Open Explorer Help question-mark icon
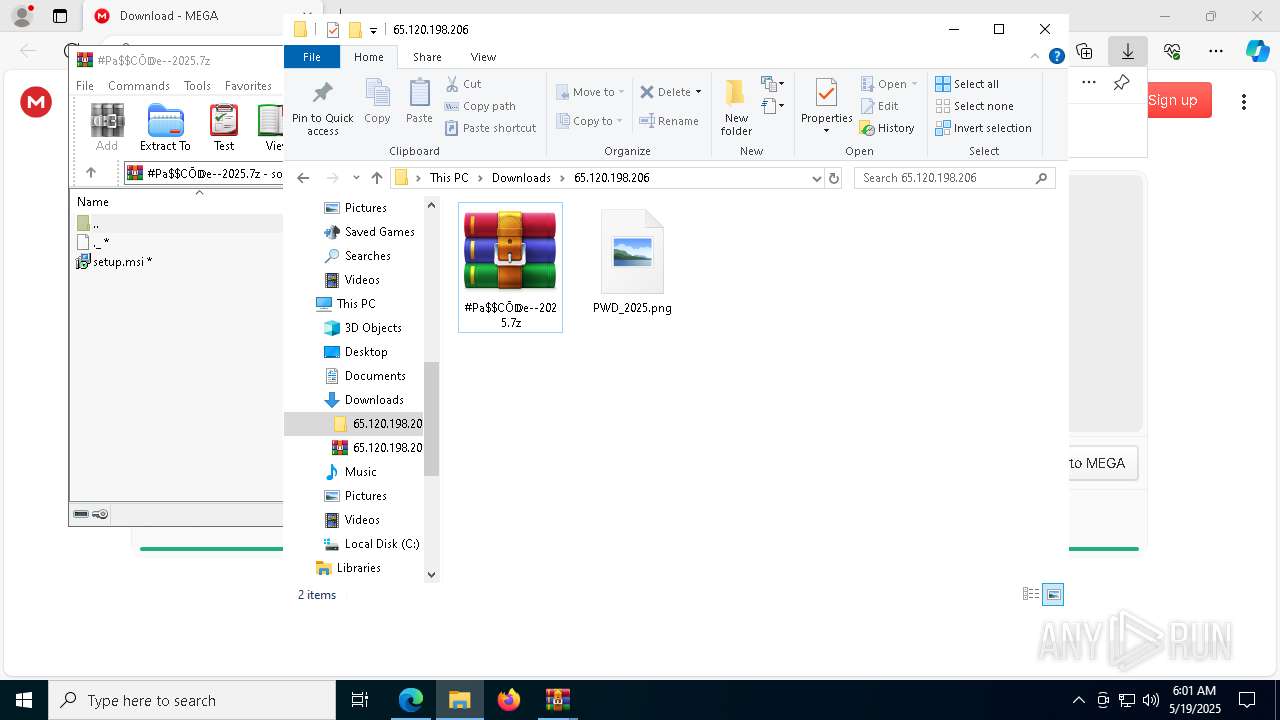 [x=1056, y=57]
